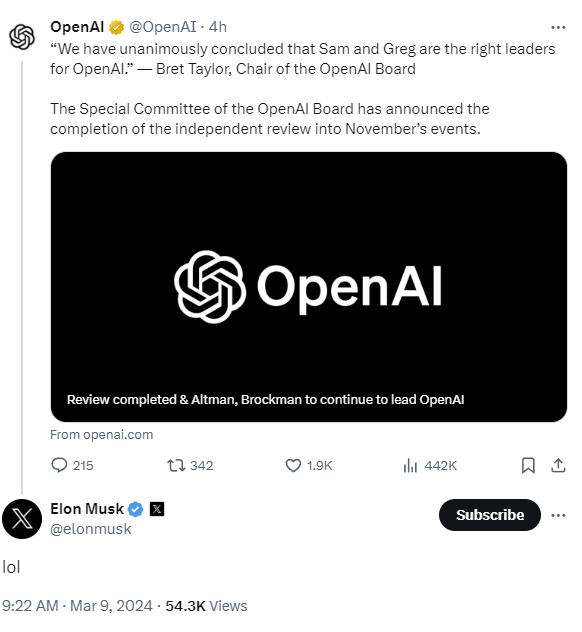This screenshot has height=632, width=582.
Task: Open the OpenAI profile avatar
Action: 22,37
